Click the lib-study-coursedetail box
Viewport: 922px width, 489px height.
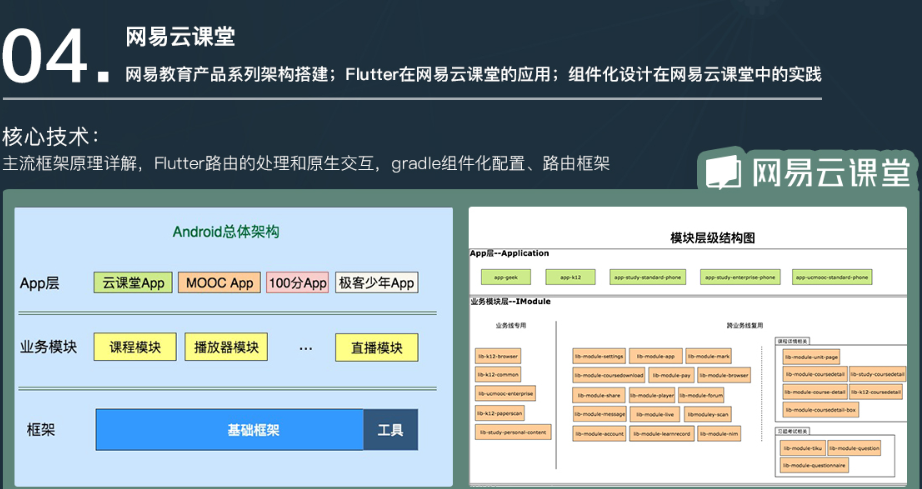coord(877,374)
